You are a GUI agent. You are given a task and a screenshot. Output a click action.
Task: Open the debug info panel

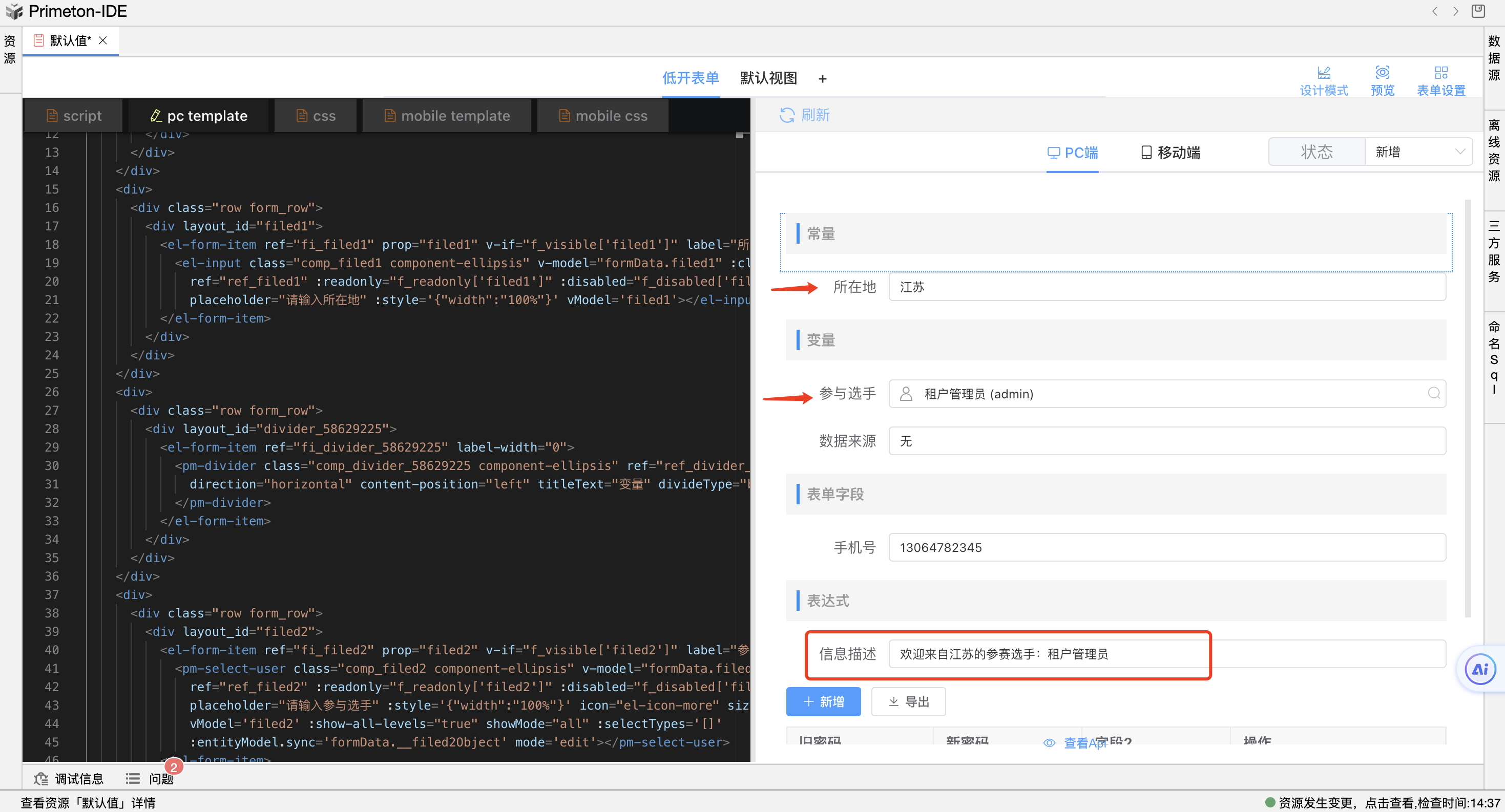point(69,779)
